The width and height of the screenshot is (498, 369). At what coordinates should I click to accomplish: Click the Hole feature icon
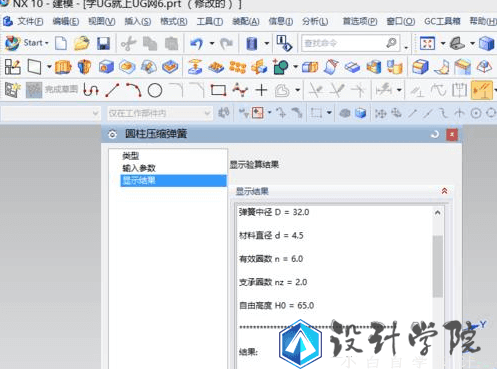(106, 67)
